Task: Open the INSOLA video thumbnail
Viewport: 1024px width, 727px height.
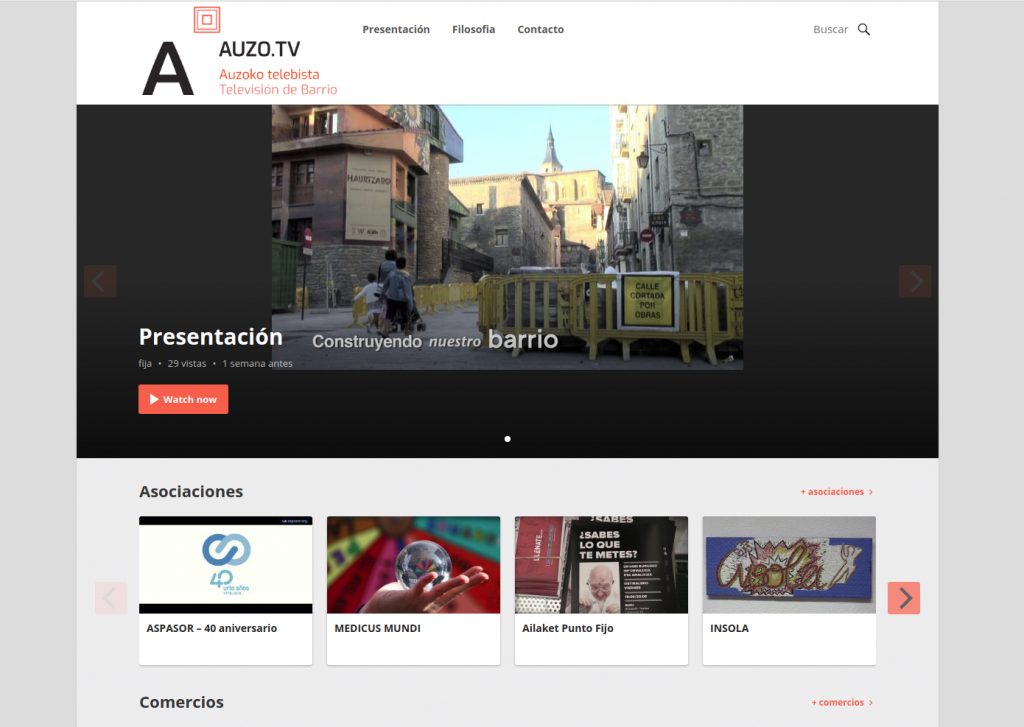Action: 789,565
